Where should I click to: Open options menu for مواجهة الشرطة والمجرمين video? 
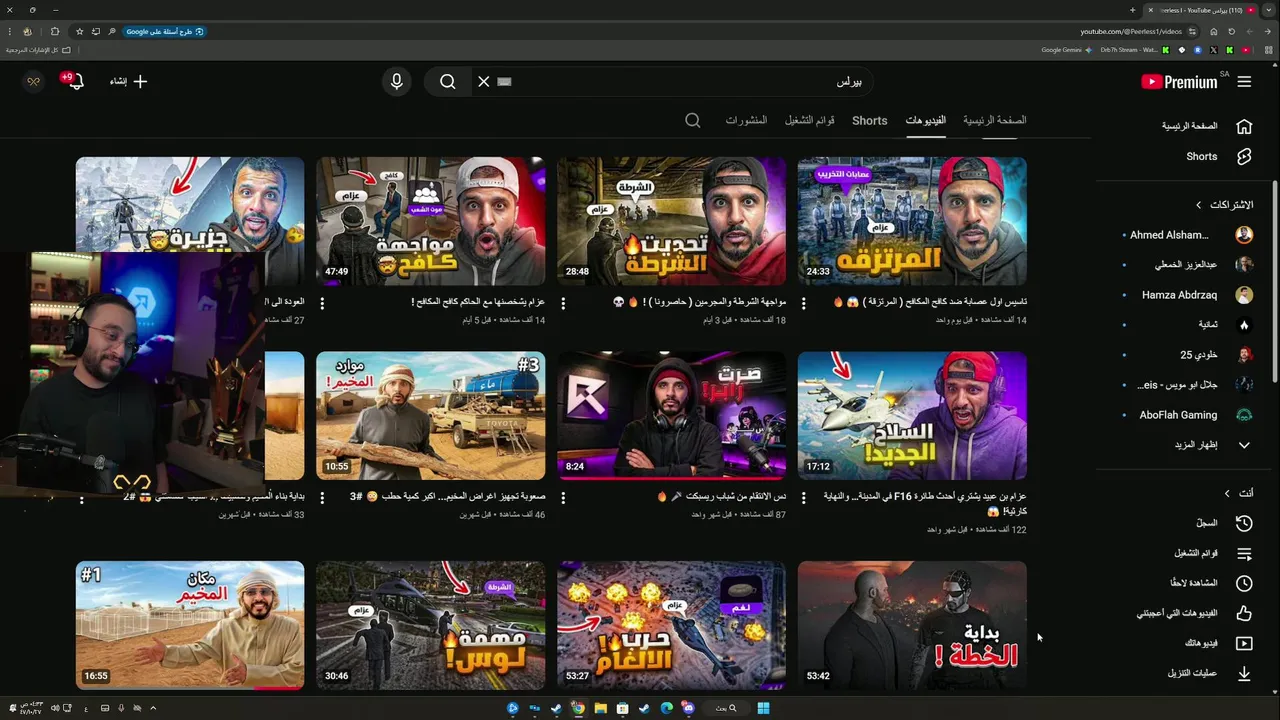563,302
